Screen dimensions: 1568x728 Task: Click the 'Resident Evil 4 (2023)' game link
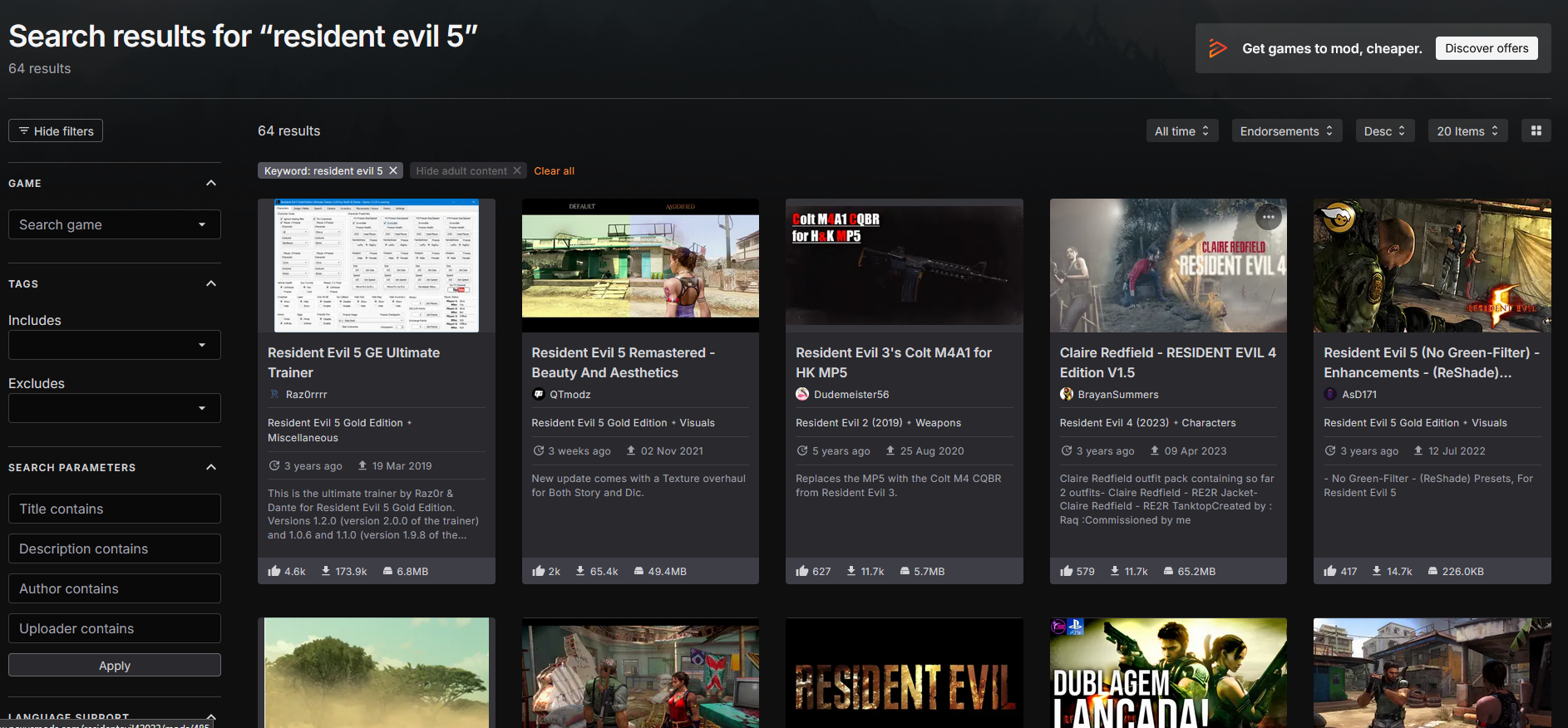tap(1114, 422)
